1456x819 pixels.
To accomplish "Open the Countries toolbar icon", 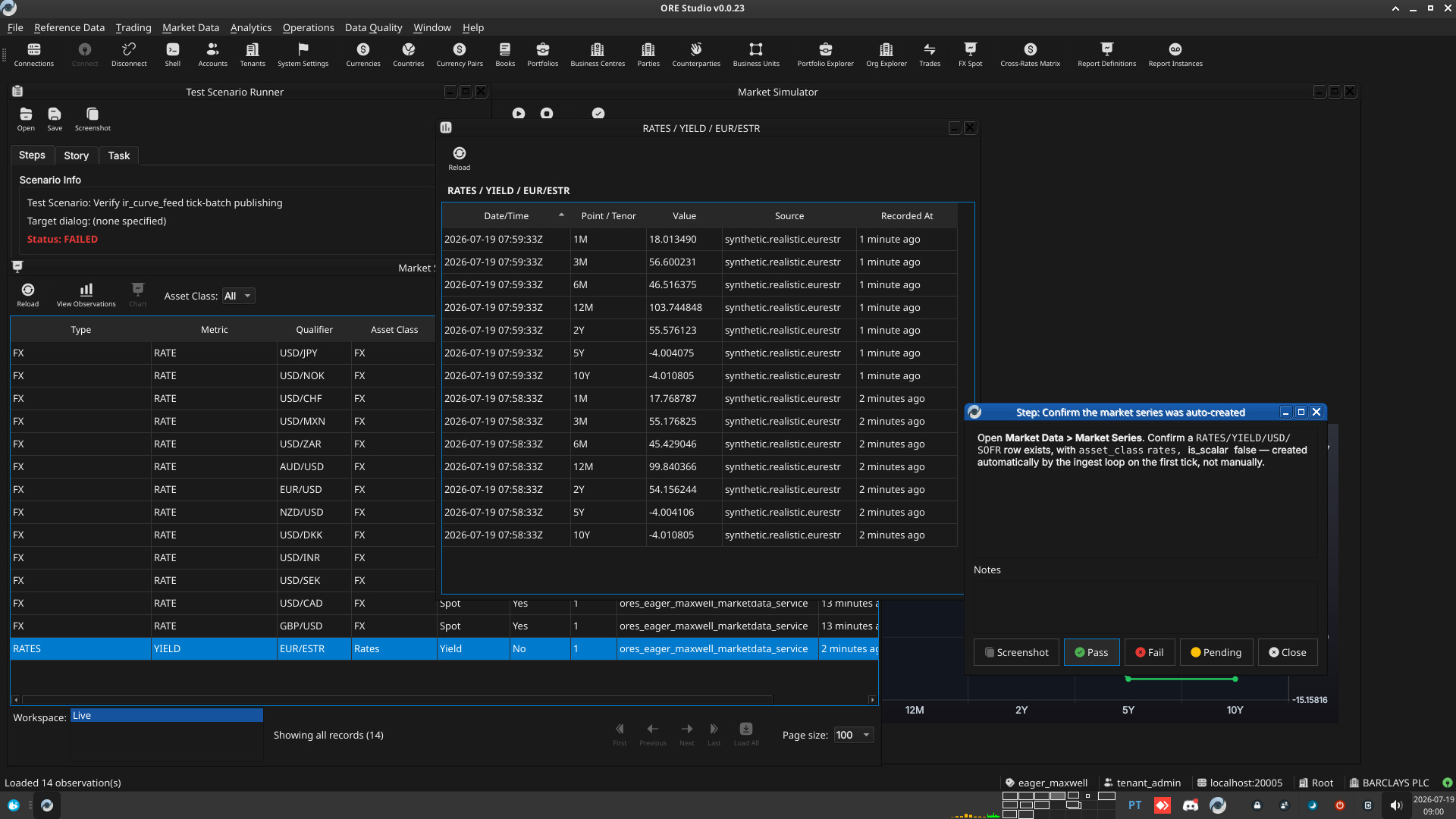I will coord(408,54).
